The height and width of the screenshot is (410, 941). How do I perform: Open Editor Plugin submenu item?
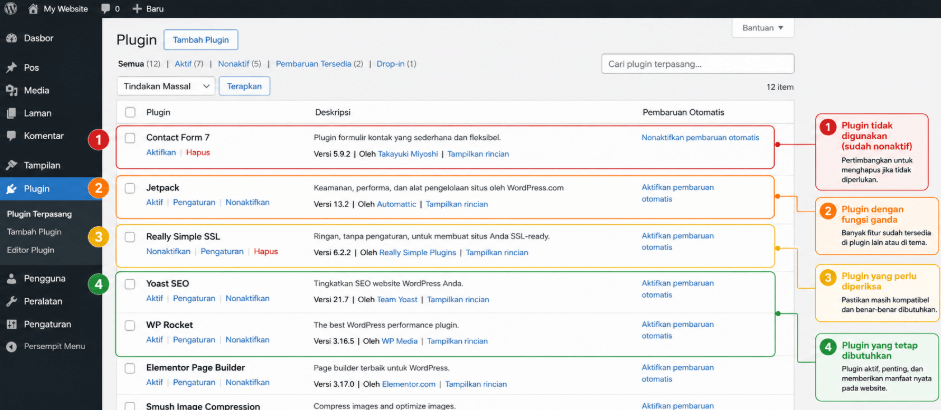click(31, 250)
